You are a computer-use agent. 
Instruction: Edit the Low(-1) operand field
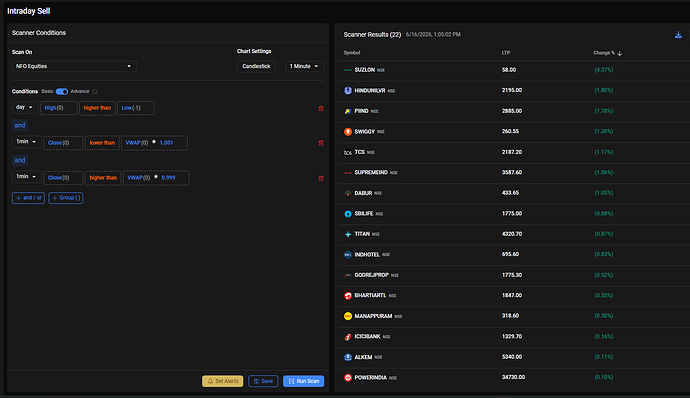[136, 108]
